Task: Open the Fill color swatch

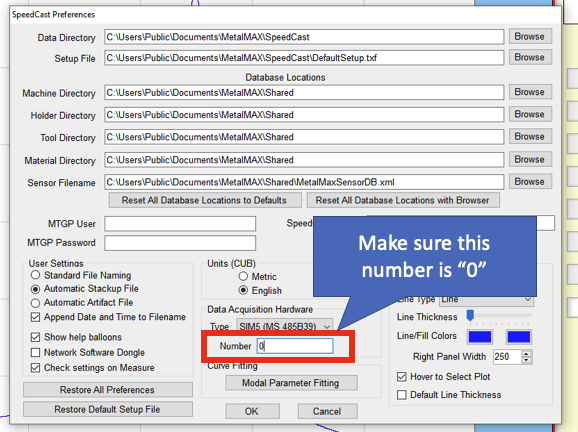Action: tap(518, 337)
